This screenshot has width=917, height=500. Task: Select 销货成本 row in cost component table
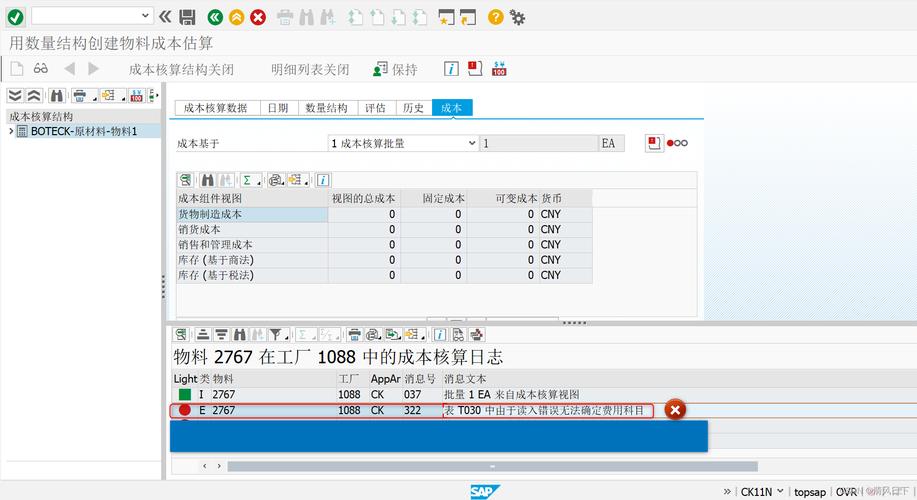384,229
